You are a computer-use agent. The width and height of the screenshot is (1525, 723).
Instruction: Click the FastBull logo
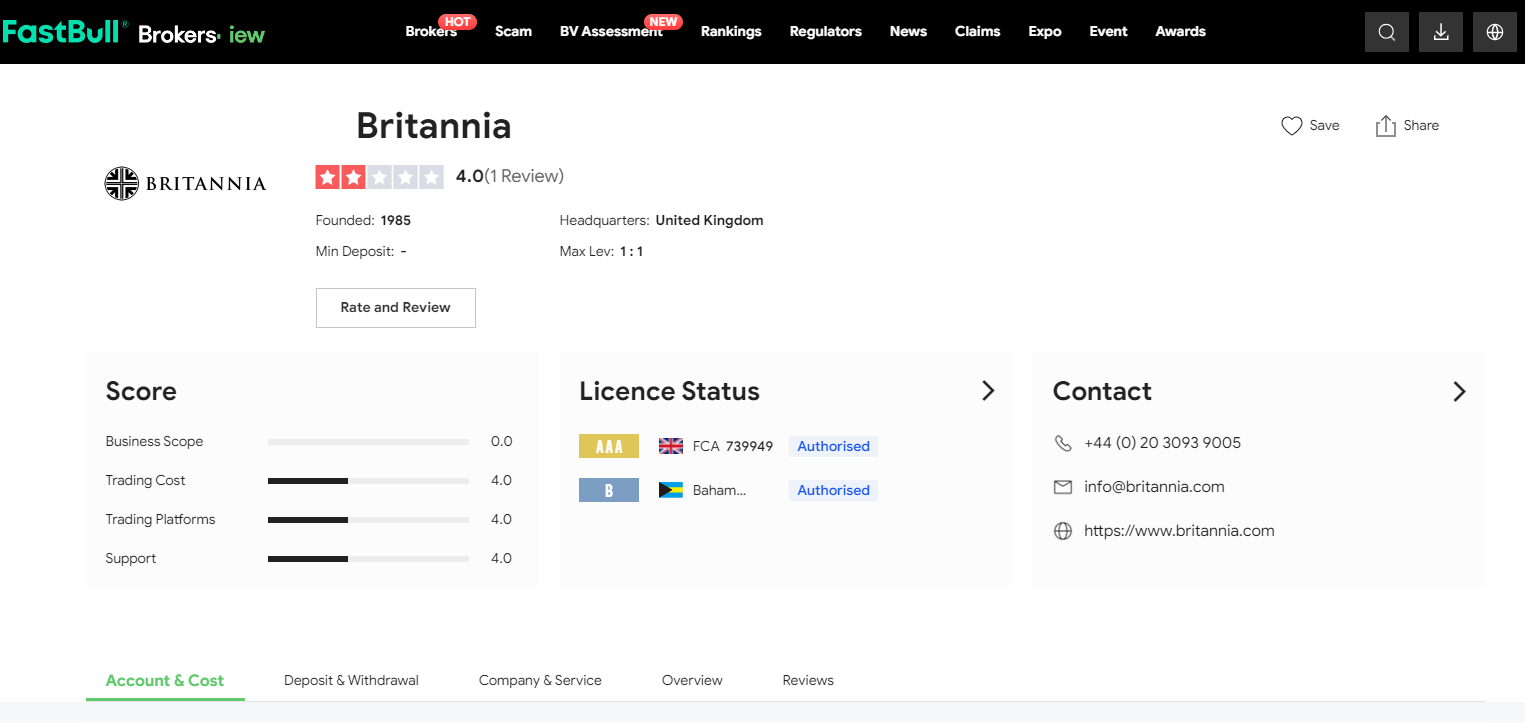pyautogui.click(x=64, y=32)
